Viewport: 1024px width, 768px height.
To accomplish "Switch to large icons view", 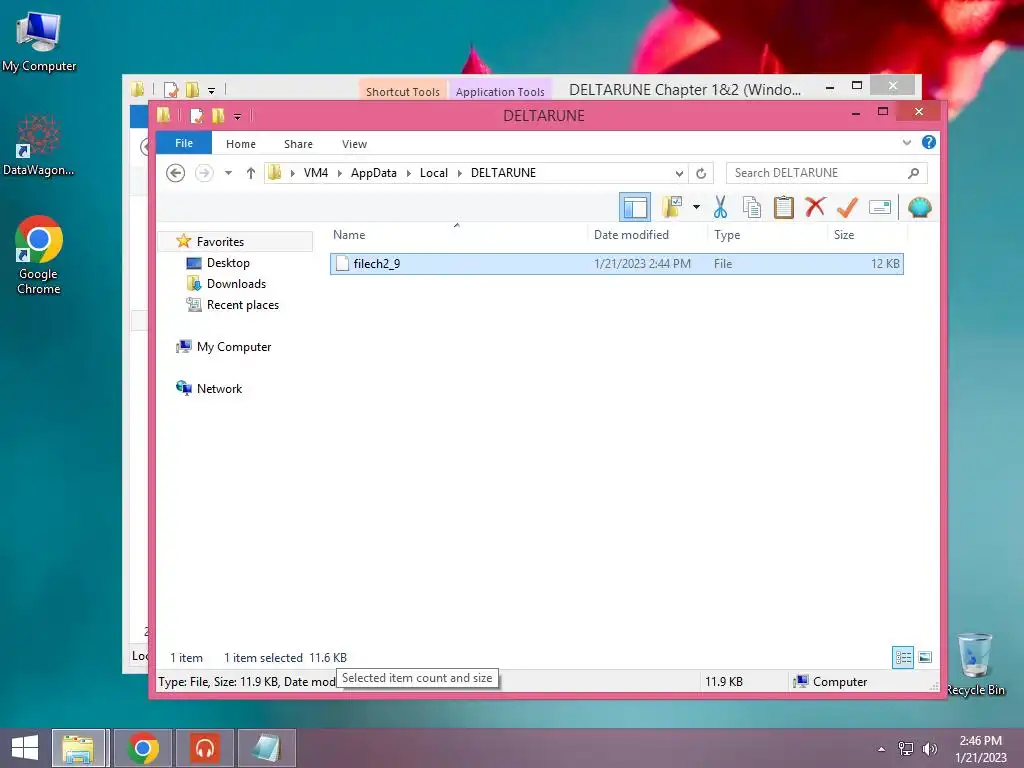I will (x=925, y=658).
